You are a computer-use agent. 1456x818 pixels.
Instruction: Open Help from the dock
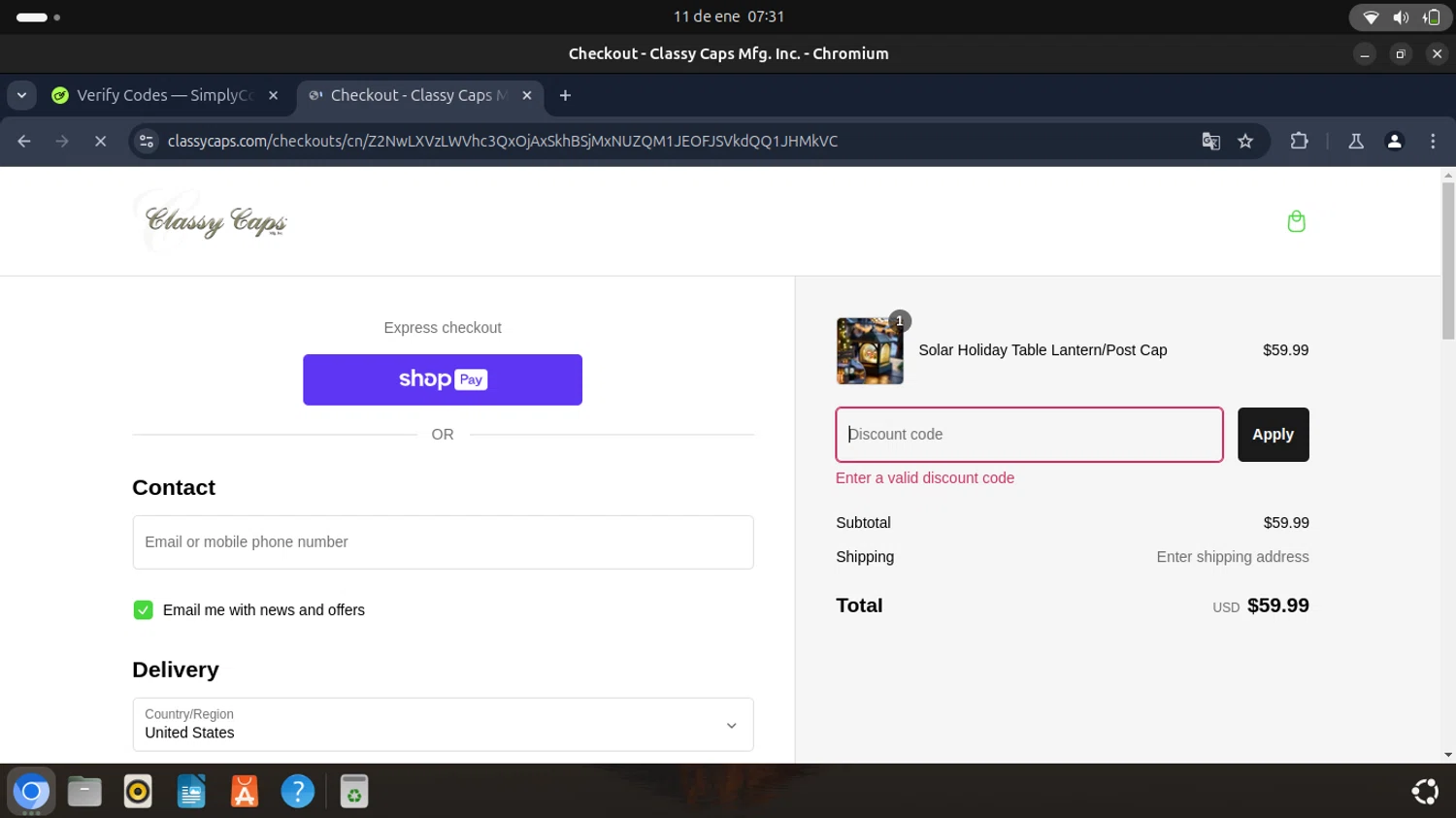click(298, 792)
